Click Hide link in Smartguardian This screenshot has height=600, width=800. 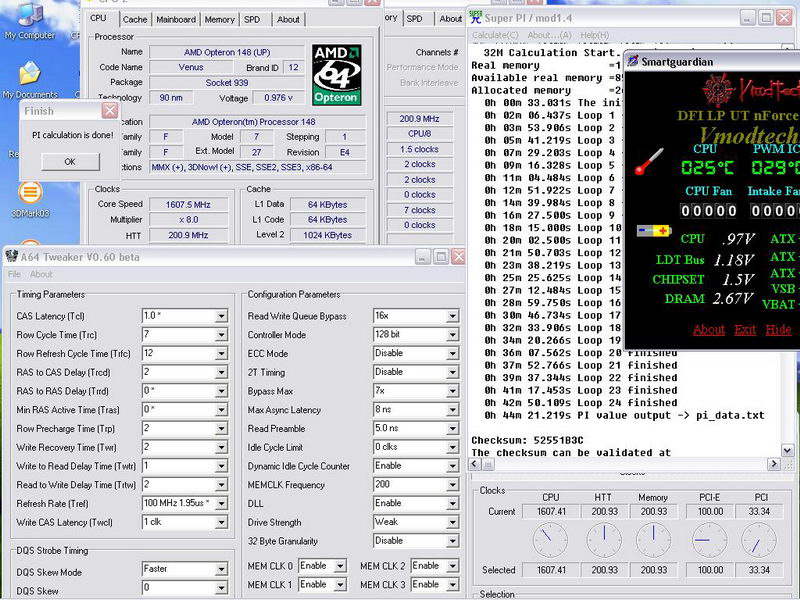tap(778, 330)
